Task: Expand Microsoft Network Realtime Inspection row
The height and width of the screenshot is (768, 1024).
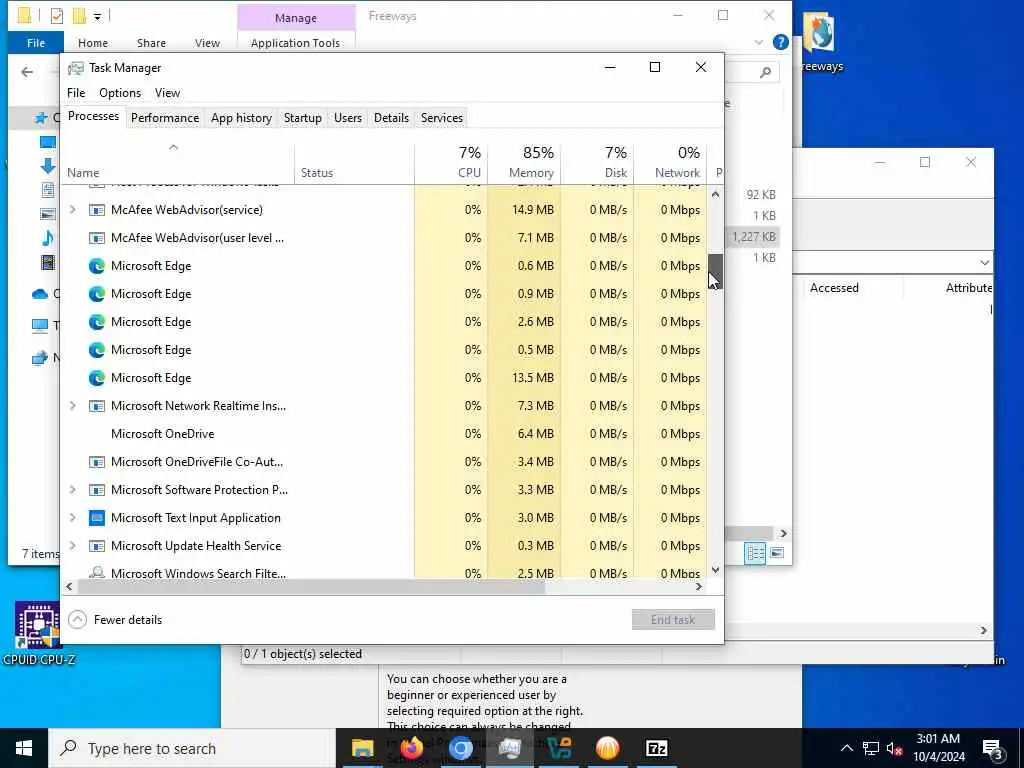Action: pyautogui.click(x=72, y=406)
